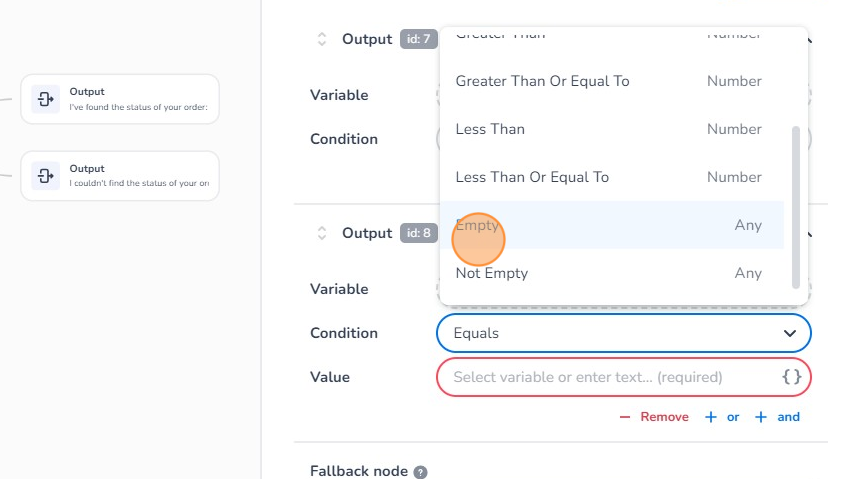860x479 pixels.
Task: Click the reorder handle beside Output id: 7
Action: [322, 39]
